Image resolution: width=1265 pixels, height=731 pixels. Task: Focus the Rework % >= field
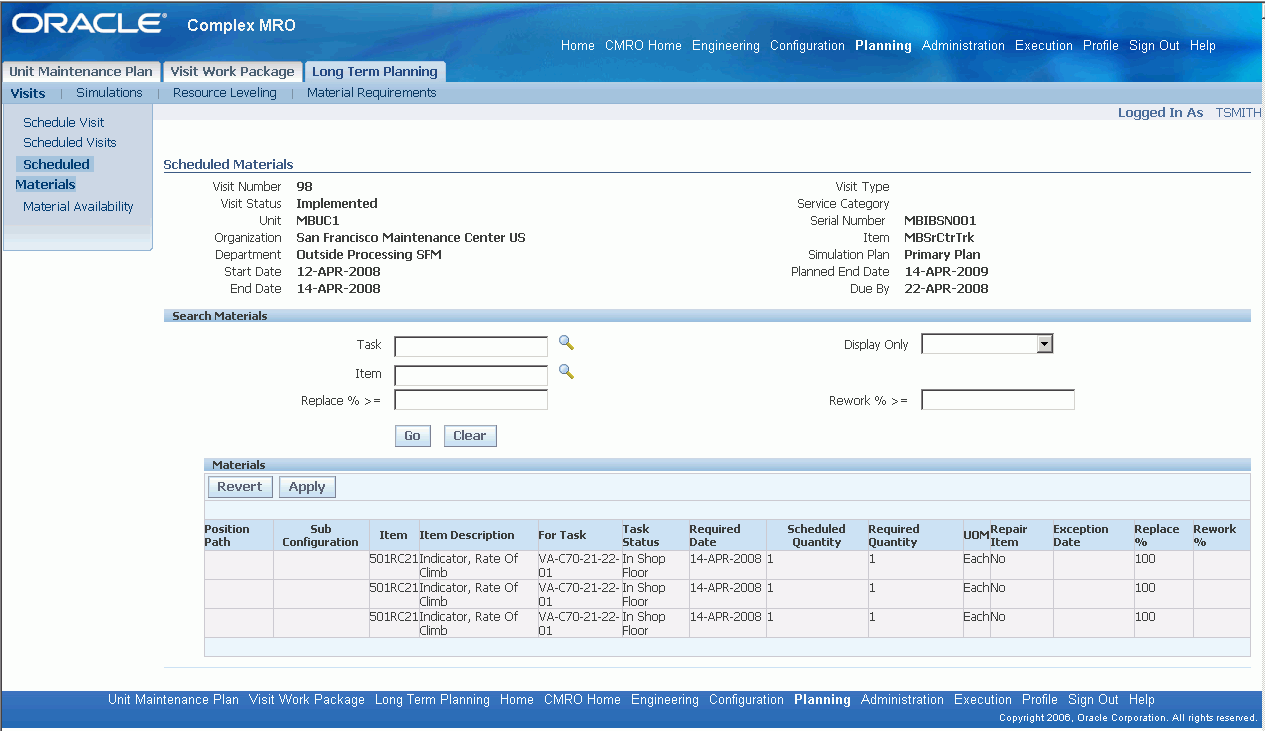point(998,400)
